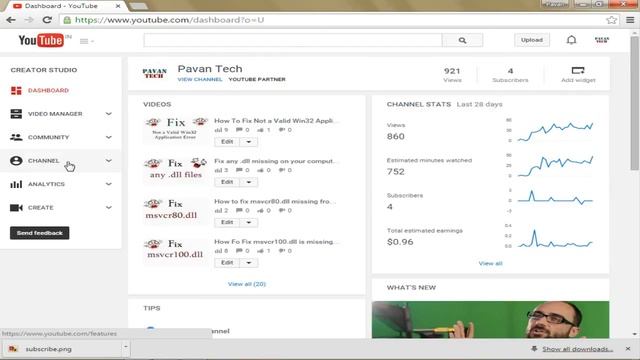Click the Create camera icon

[16, 208]
